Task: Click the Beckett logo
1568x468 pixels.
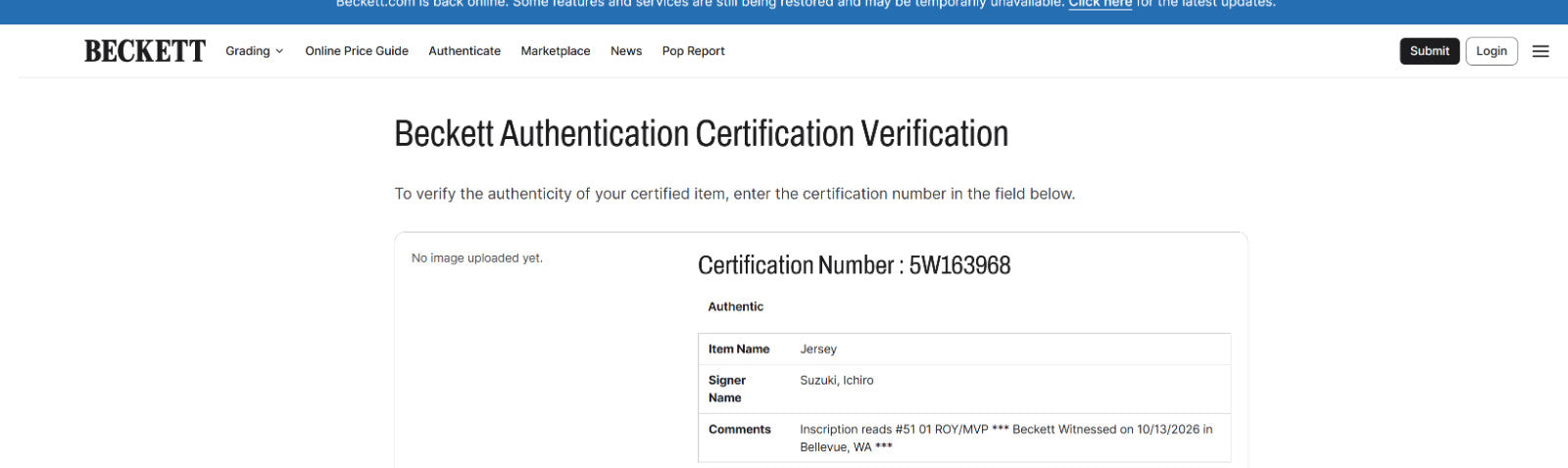Action: pos(145,51)
